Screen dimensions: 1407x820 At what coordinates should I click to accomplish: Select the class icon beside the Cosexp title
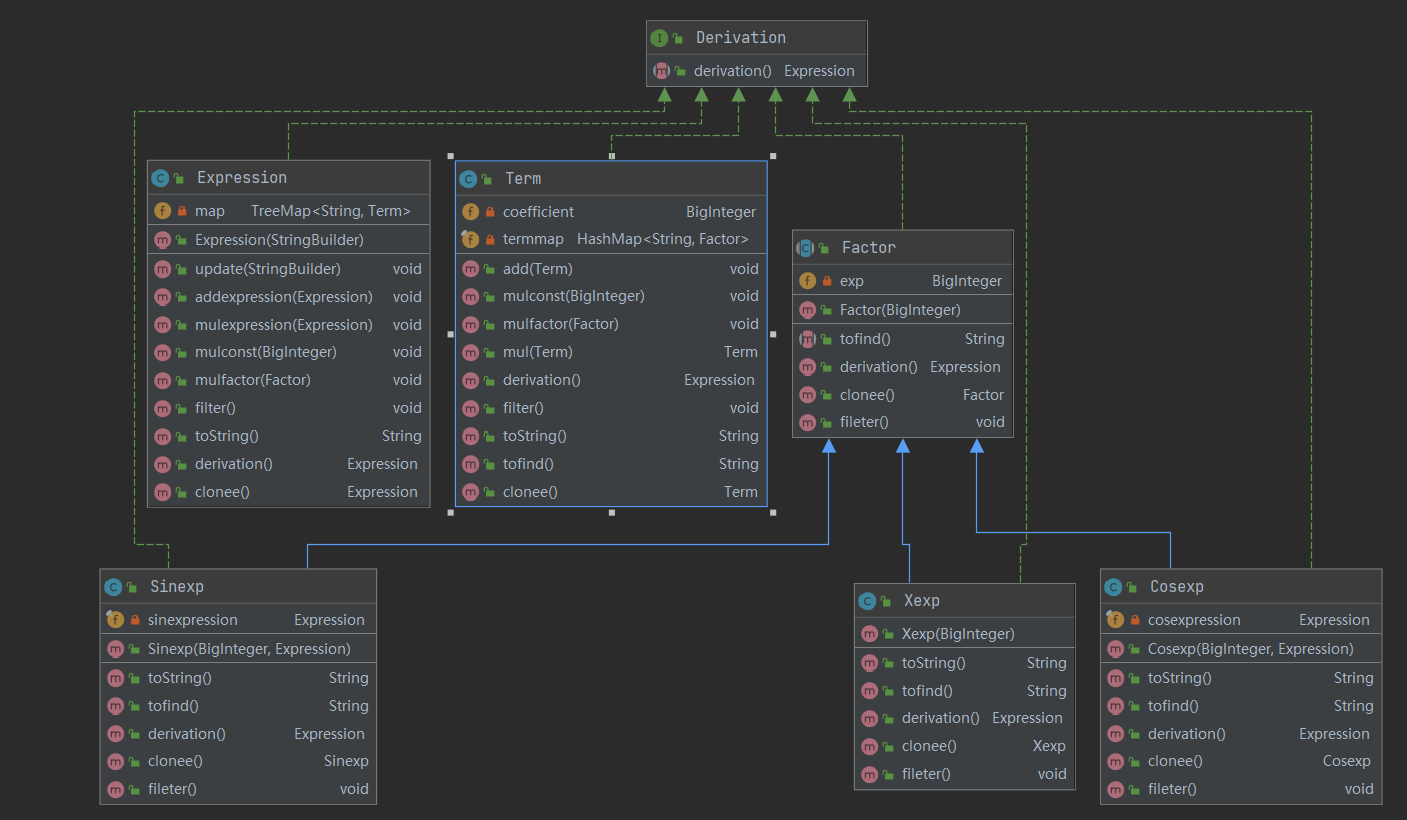click(1113, 587)
